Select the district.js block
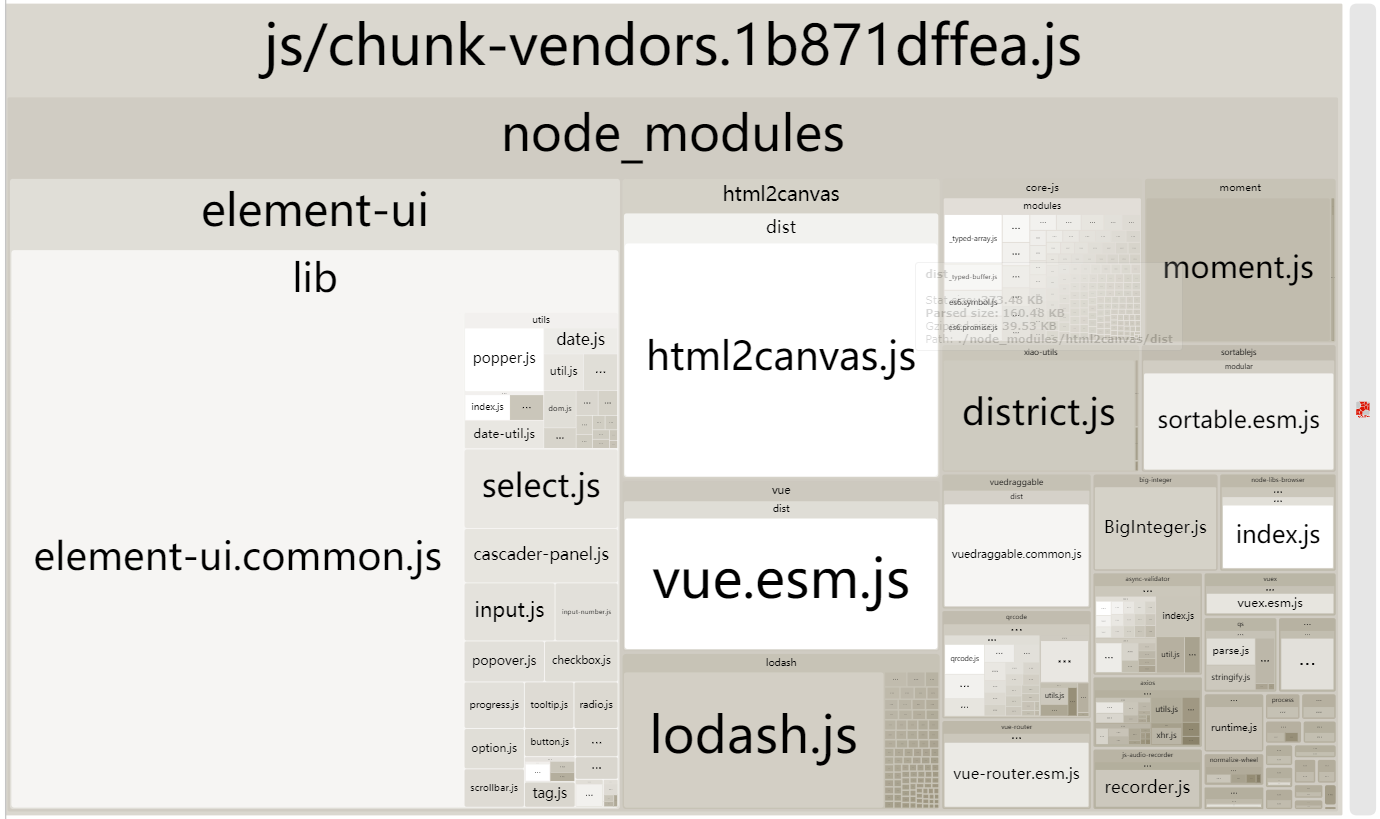The width and height of the screenshot is (1380, 819). [x=1039, y=414]
